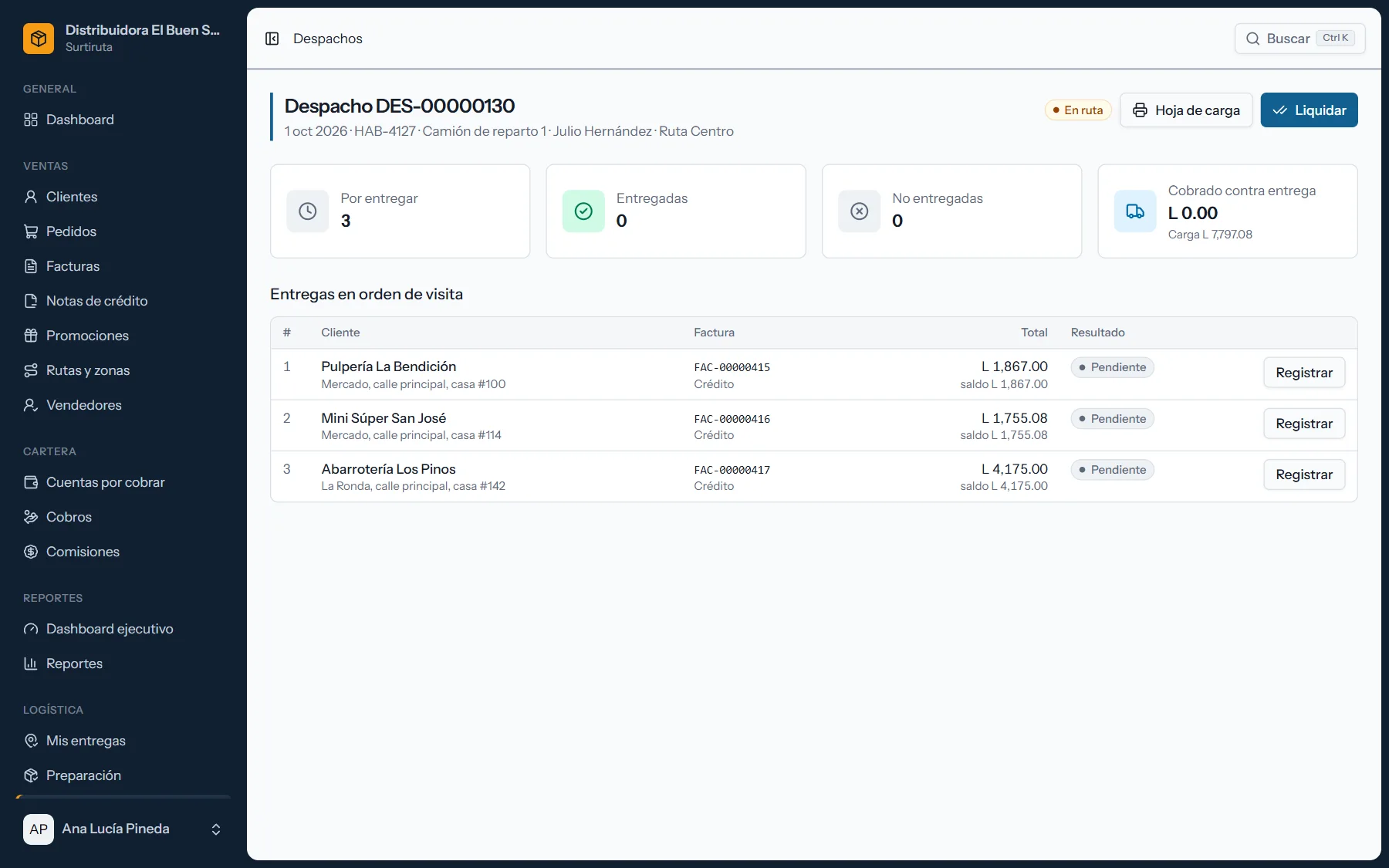The image size is (1389, 868).
Task: Click the Preparación package icon
Action: [31, 775]
